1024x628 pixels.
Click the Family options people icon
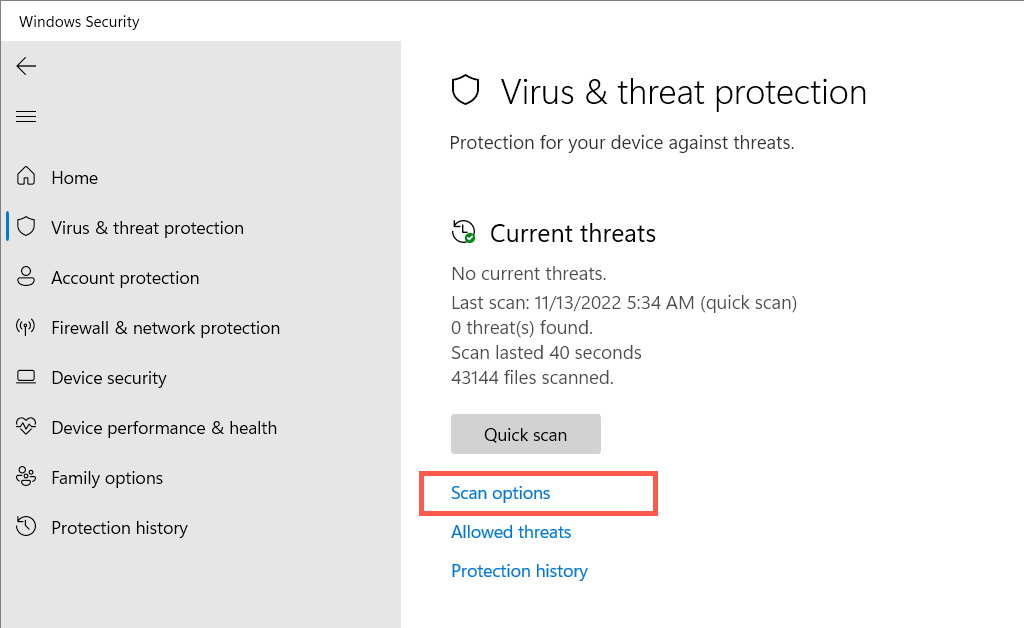(27, 477)
